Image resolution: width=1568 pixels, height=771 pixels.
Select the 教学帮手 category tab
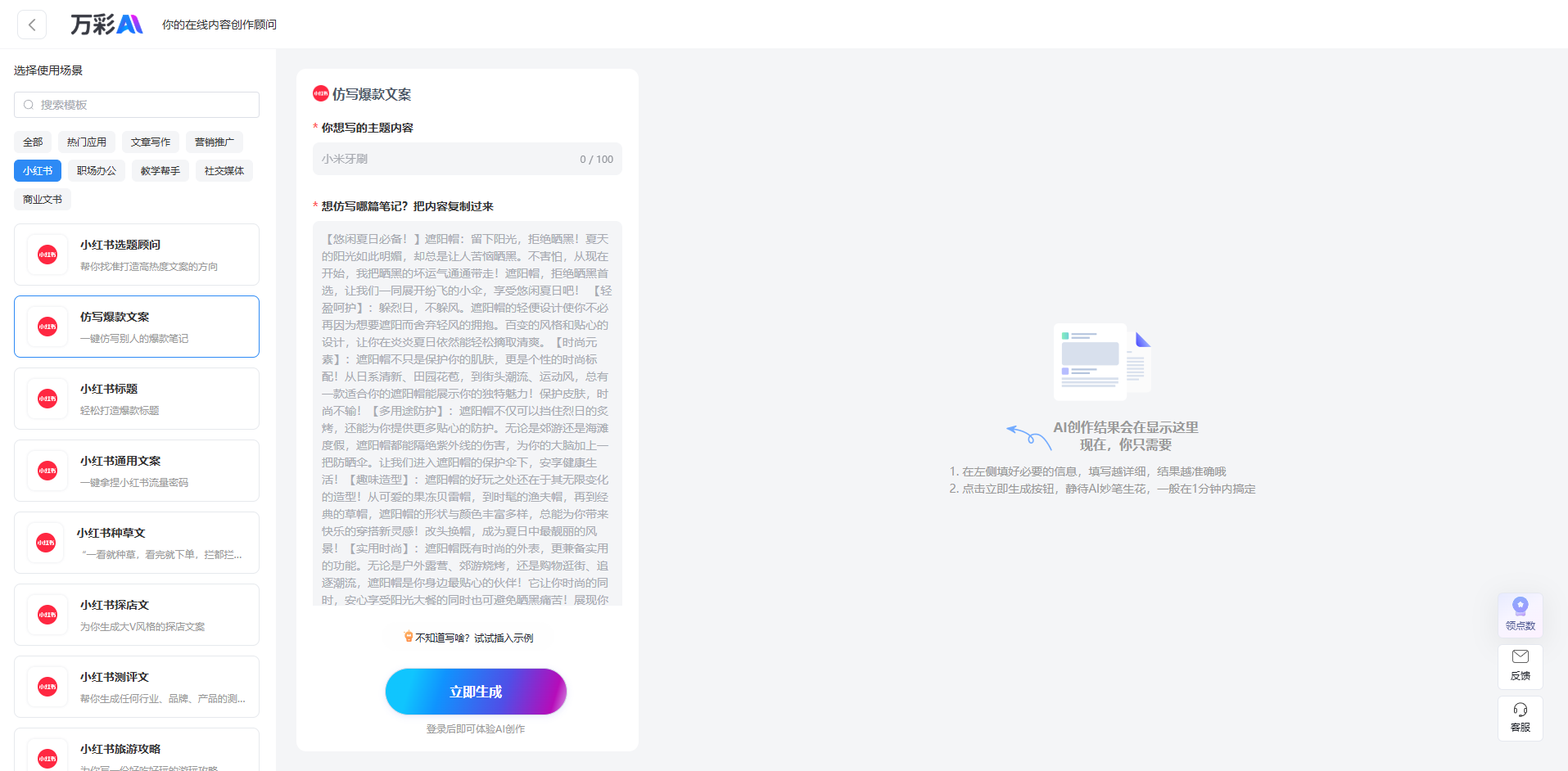coord(160,171)
